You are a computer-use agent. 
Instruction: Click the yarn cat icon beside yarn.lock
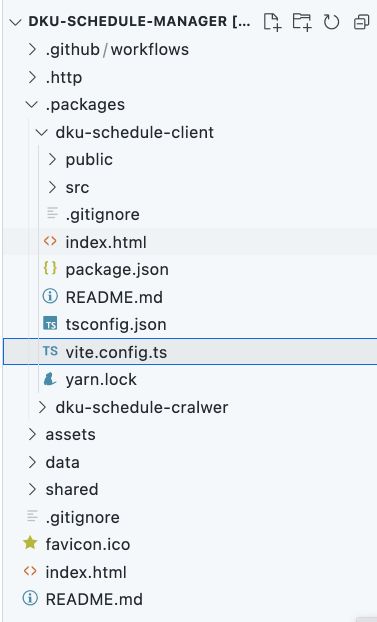tap(50, 379)
